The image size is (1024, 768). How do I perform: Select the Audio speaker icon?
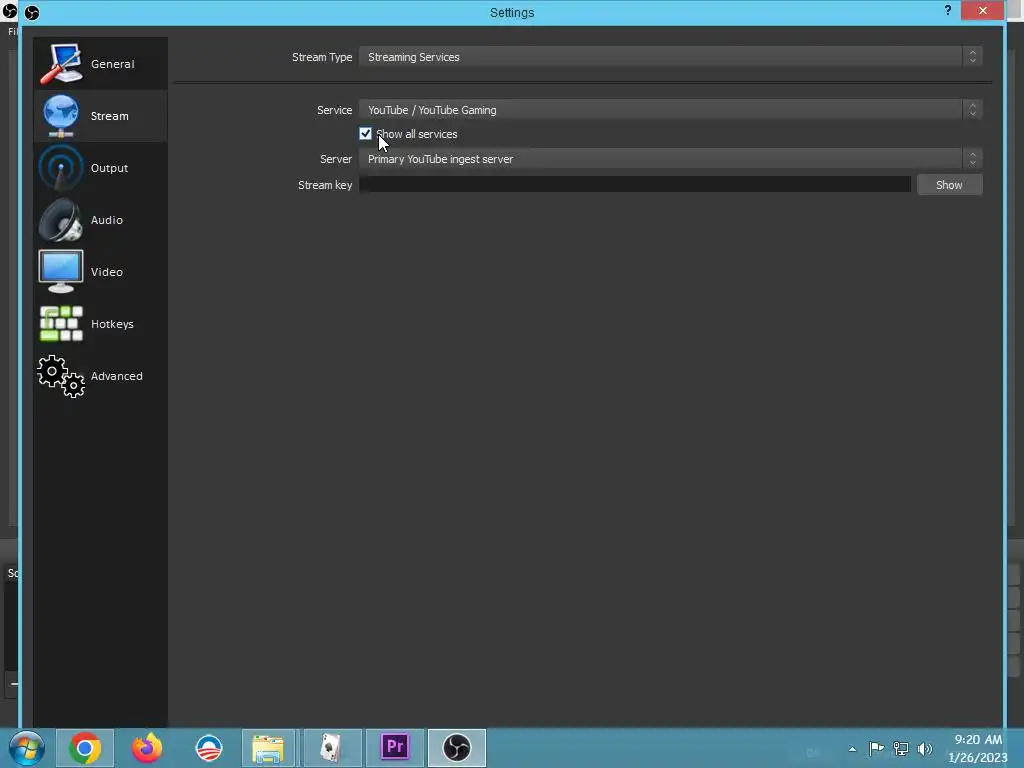pos(61,220)
